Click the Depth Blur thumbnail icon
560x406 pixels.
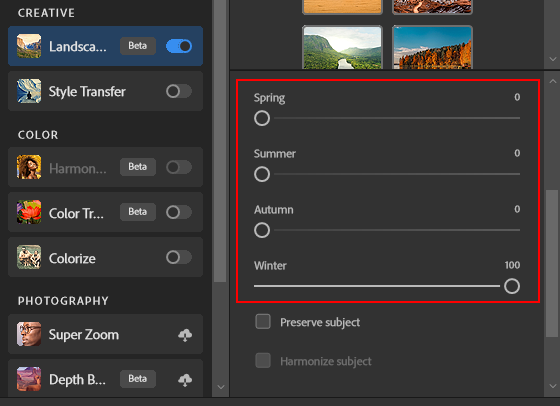click(29, 379)
